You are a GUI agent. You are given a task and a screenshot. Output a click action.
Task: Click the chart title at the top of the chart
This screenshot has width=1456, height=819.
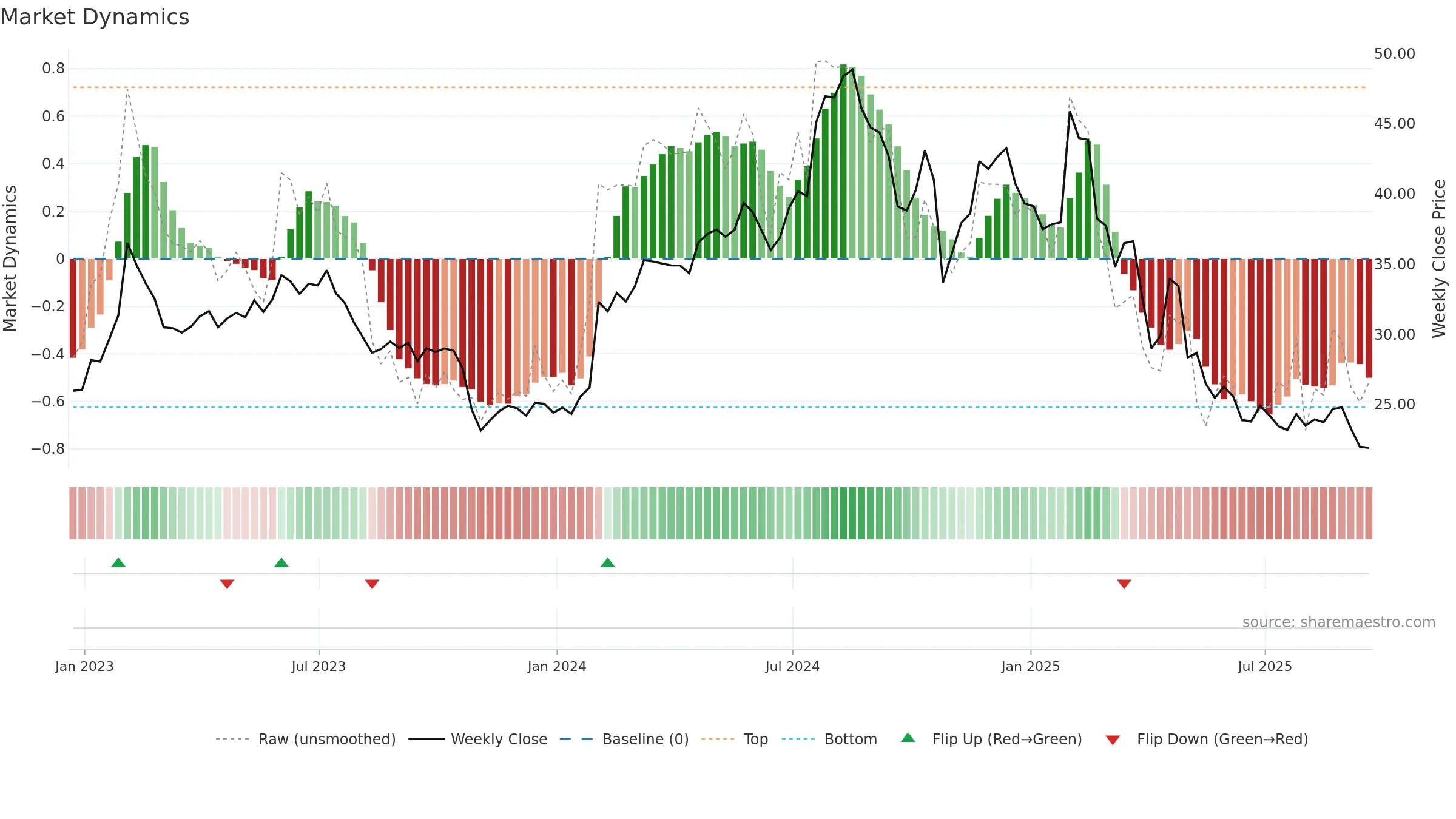(95, 17)
